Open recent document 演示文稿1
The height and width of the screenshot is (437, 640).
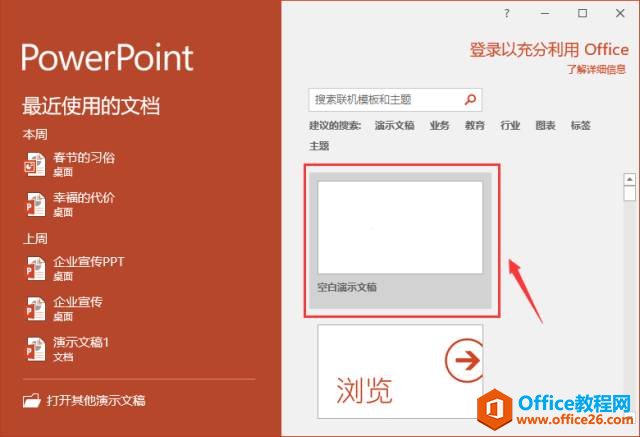[x=81, y=342]
